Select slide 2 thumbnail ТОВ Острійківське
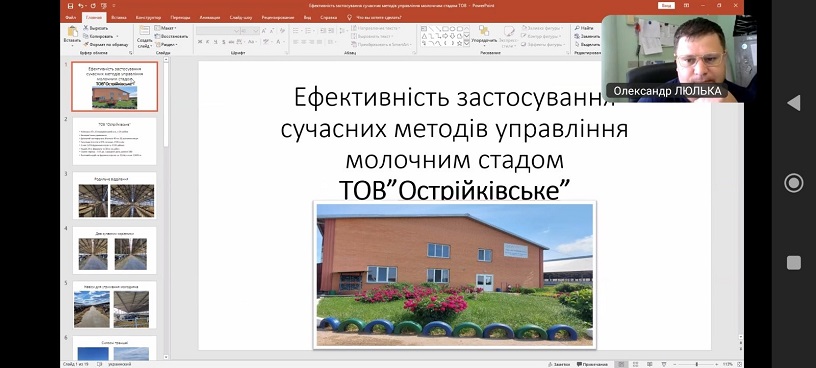Screen dimensions: 816x368 (114, 141)
